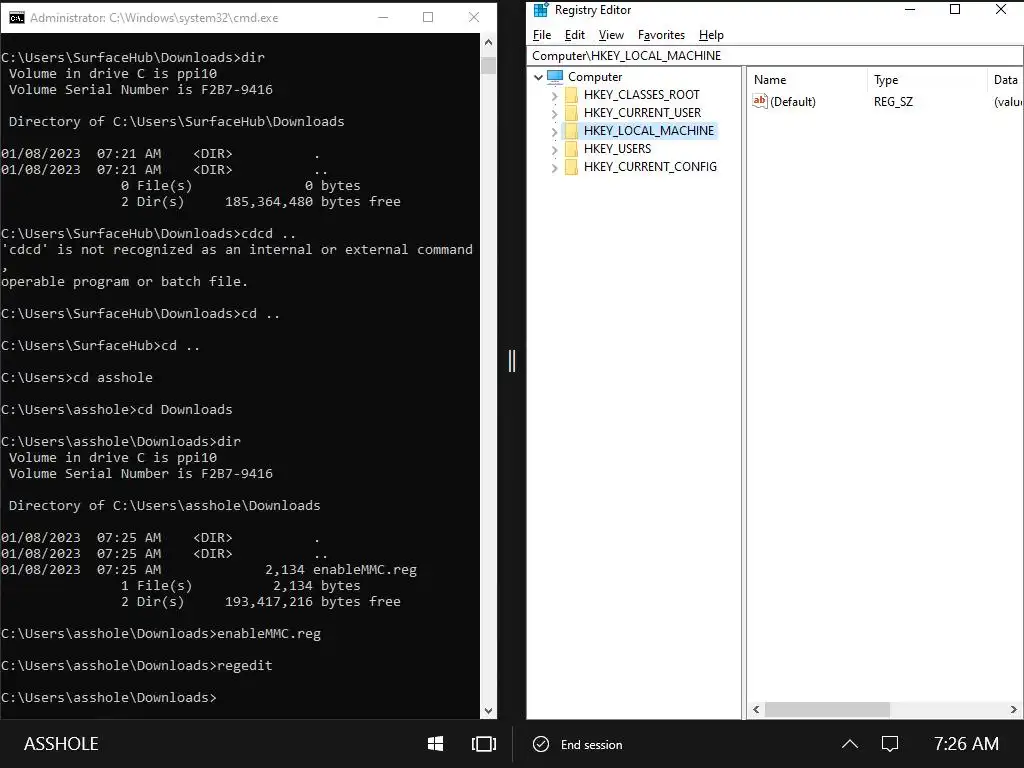This screenshot has width=1024, height=768.
Task: Open the Action Center notification icon
Action: [x=889, y=744]
